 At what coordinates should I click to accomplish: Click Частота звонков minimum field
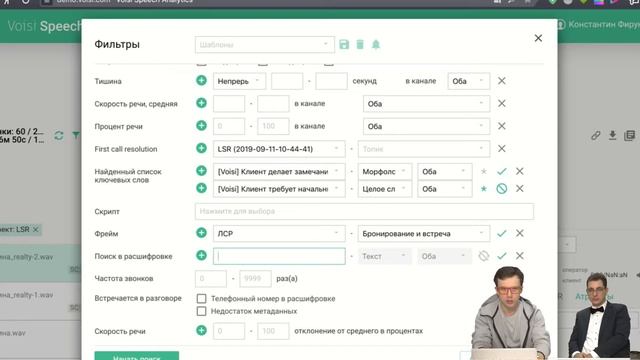point(211,278)
